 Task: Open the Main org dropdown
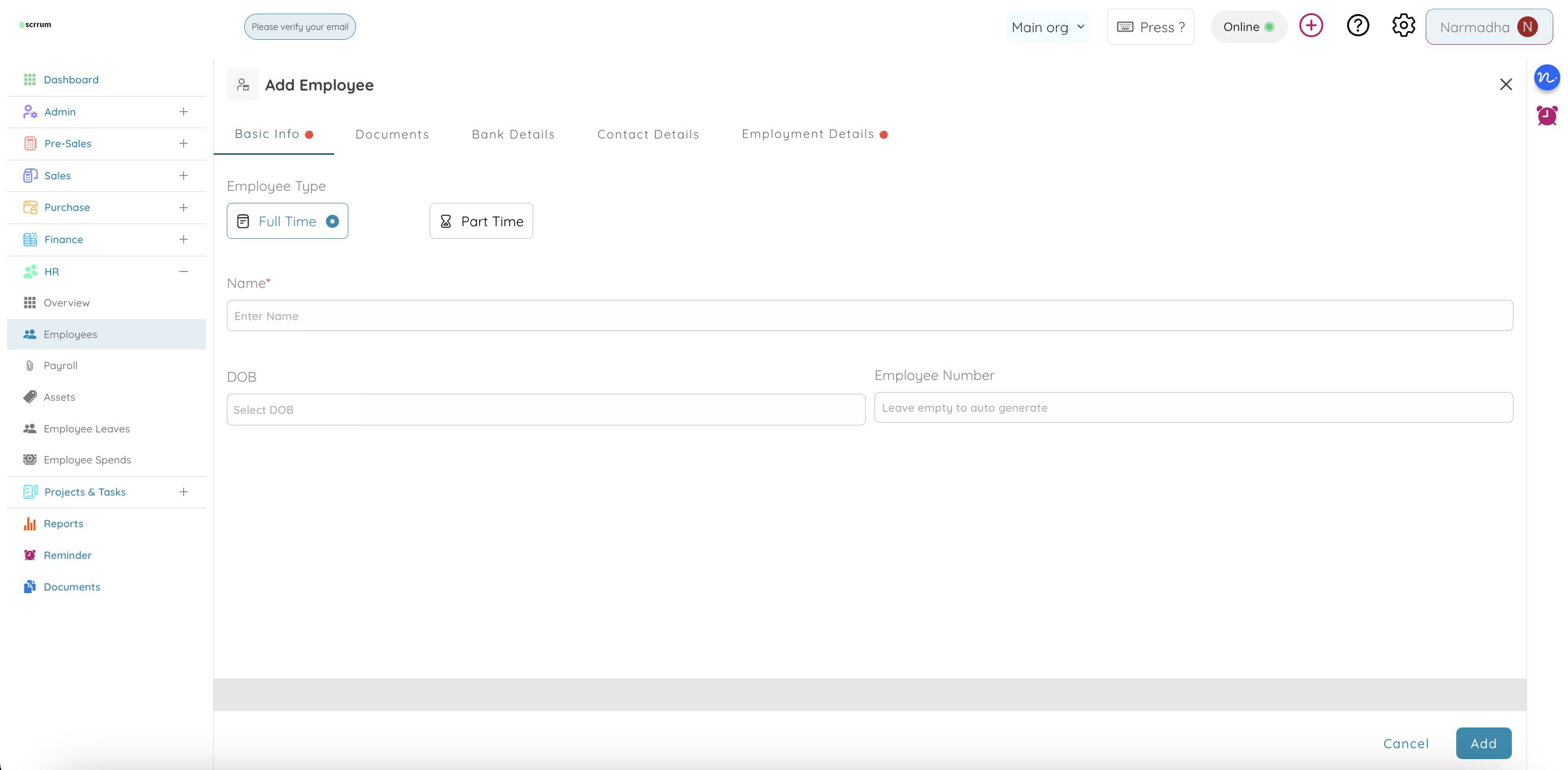(1047, 27)
